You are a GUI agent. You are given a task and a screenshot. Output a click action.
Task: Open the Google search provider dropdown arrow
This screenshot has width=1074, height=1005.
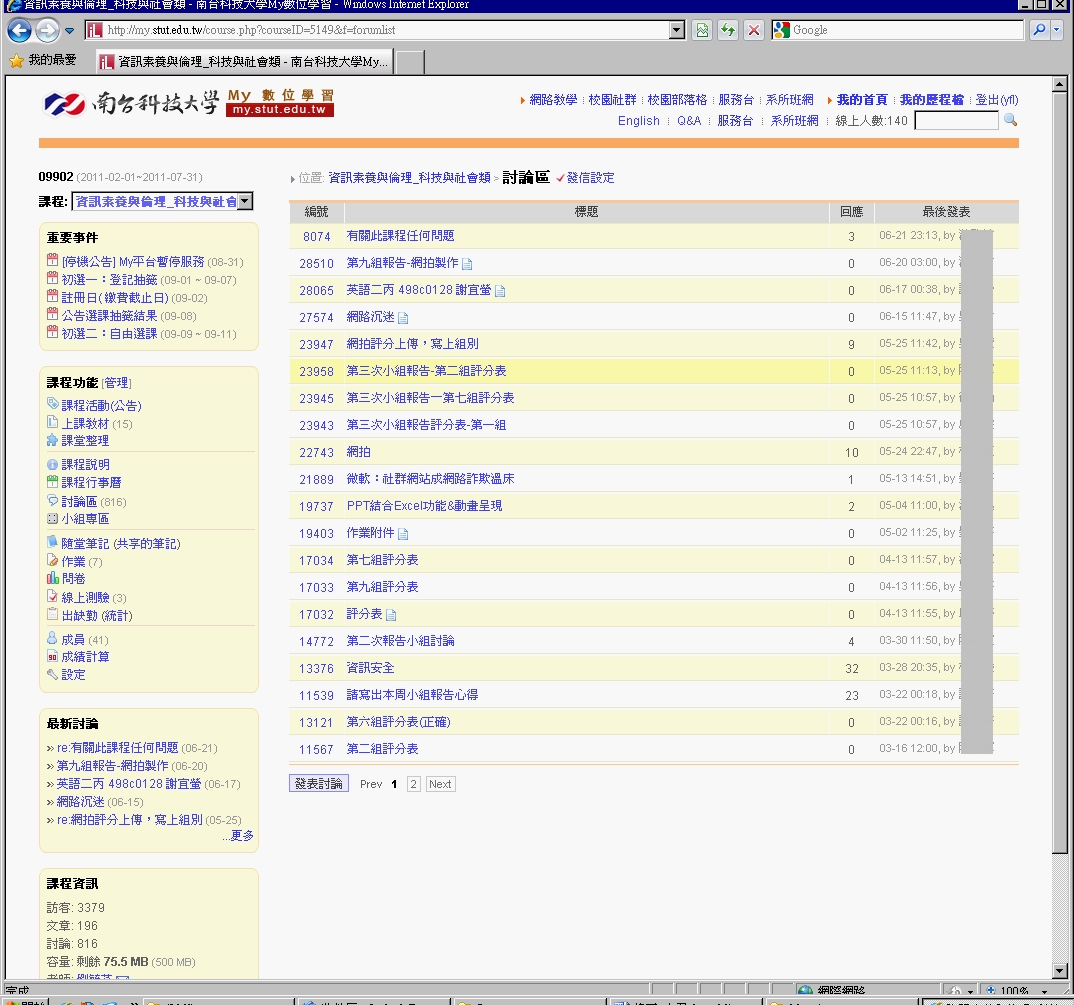pos(1057,31)
